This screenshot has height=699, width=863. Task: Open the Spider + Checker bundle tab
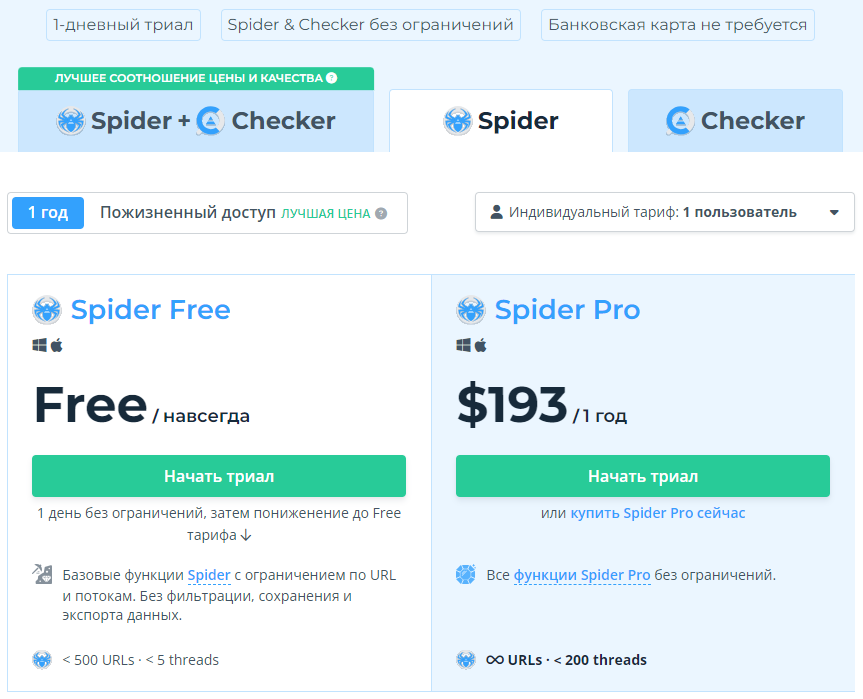(196, 121)
